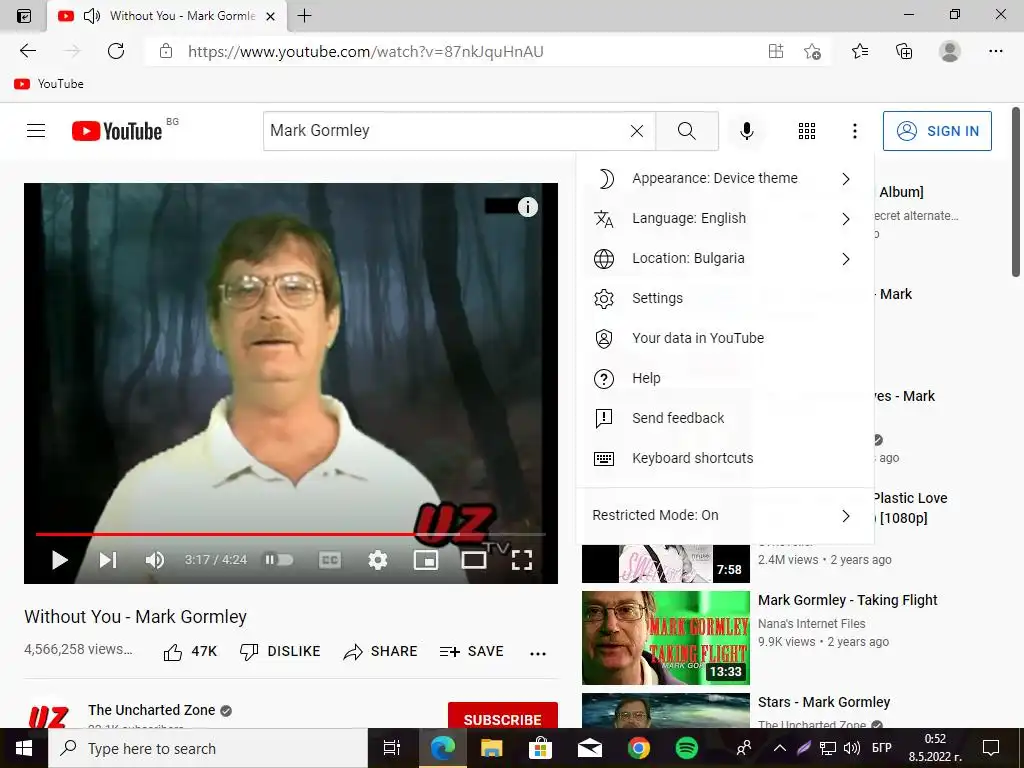1024x768 pixels.
Task: Open Language: English submenu
Action: point(725,218)
